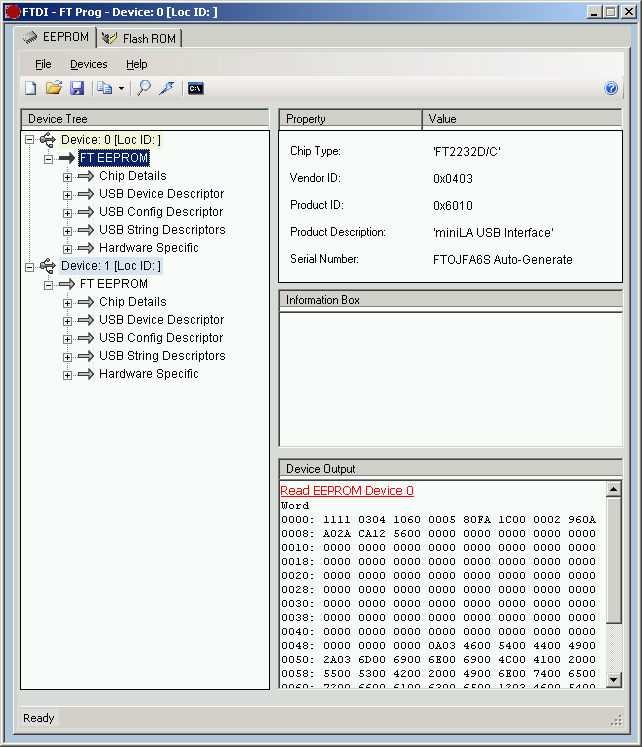The width and height of the screenshot is (642, 747).
Task: Minimize the FT Prog window
Action: point(593,12)
